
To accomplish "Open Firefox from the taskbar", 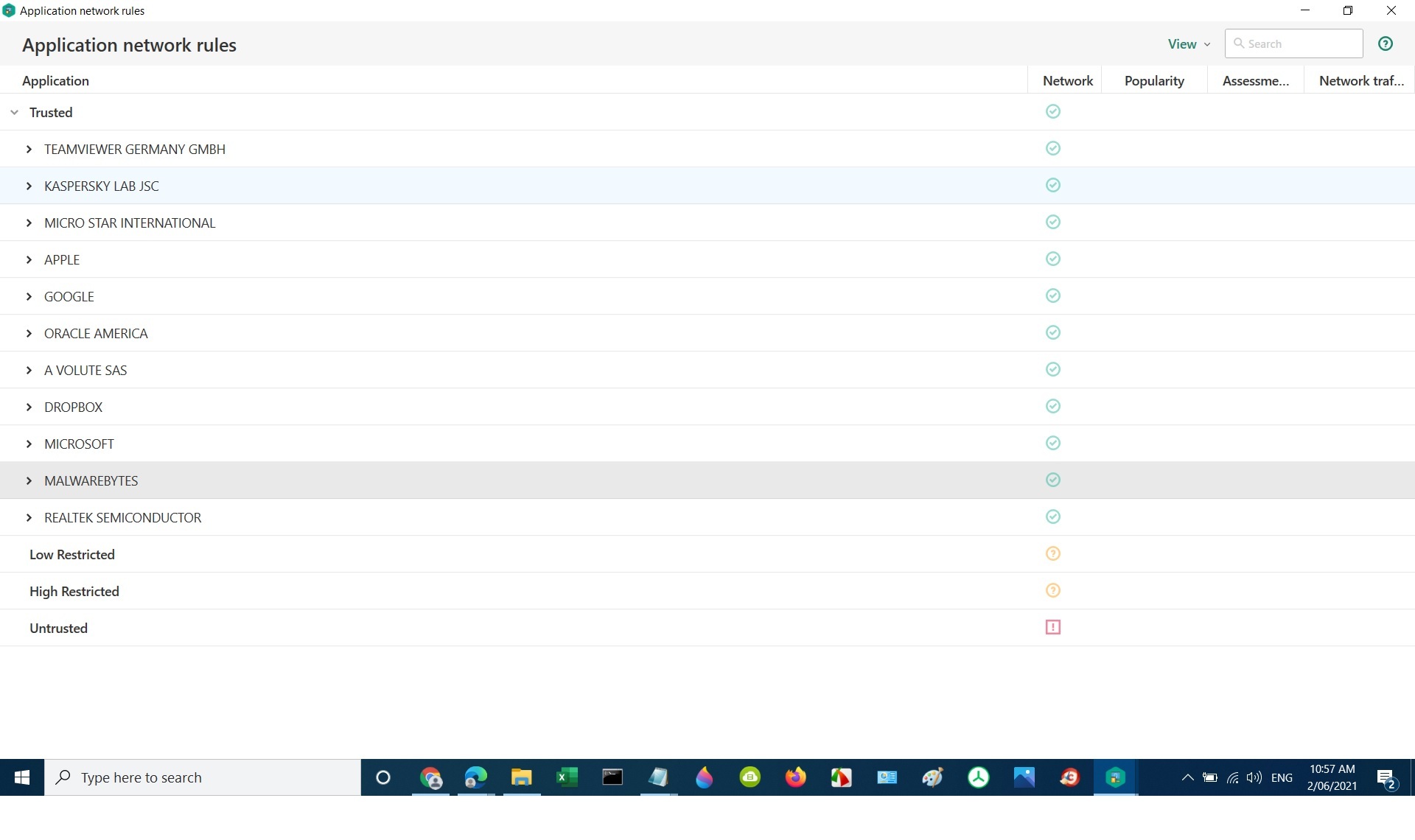I will (796, 777).
